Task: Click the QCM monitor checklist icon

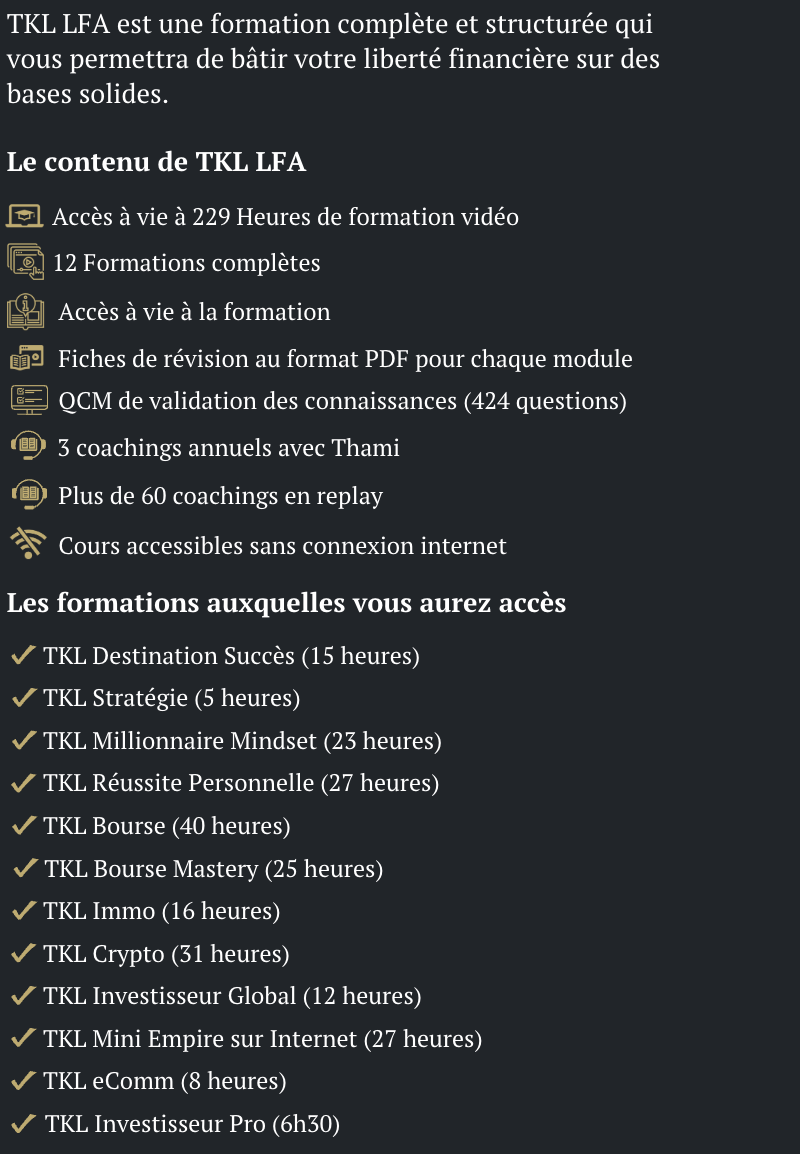Action: pyautogui.click(x=29, y=400)
